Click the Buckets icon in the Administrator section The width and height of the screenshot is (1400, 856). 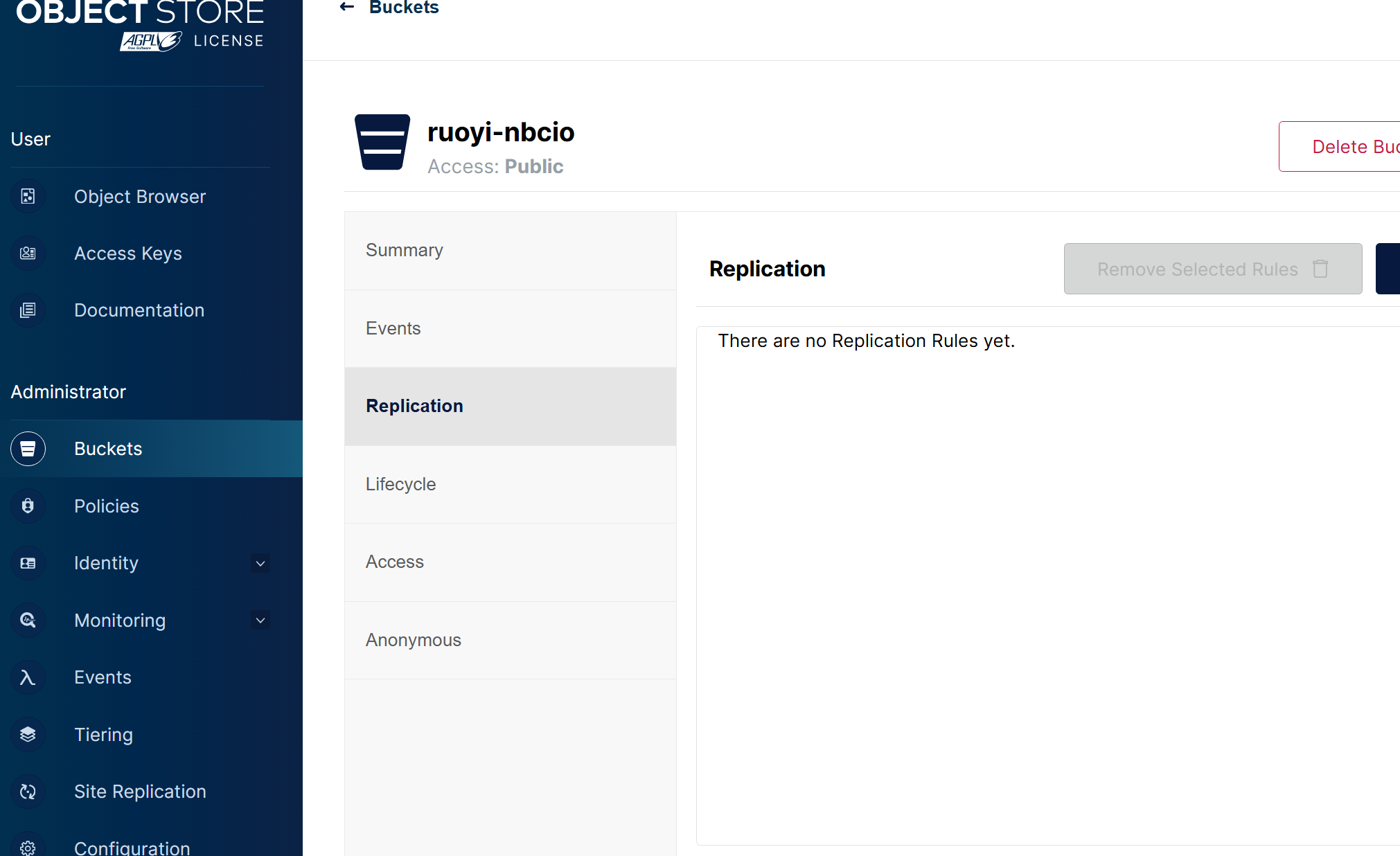[x=28, y=449]
